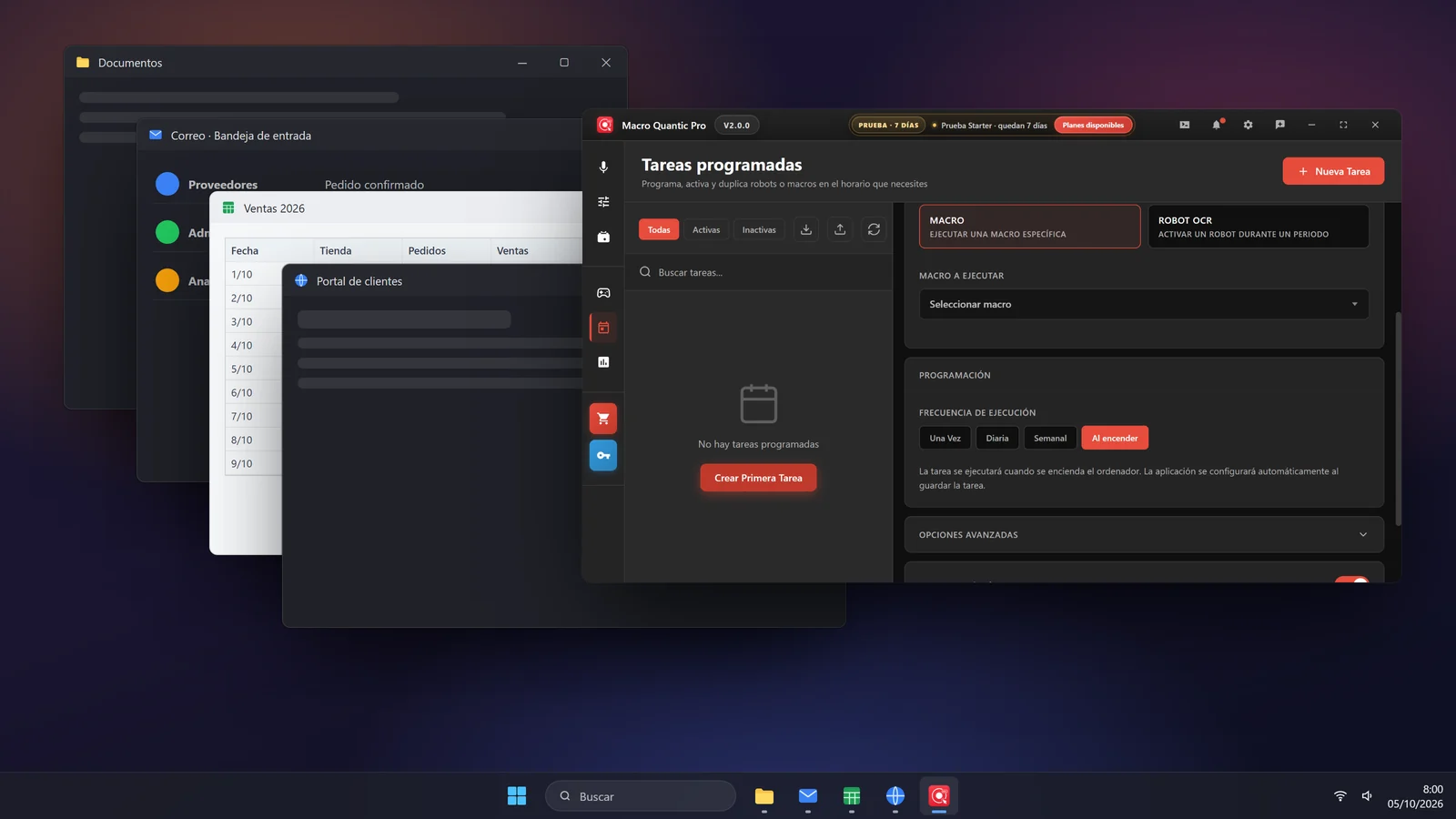Click Pedido confirmado subject in Correo
Screen dimensions: 1456x819
point(374,185)
